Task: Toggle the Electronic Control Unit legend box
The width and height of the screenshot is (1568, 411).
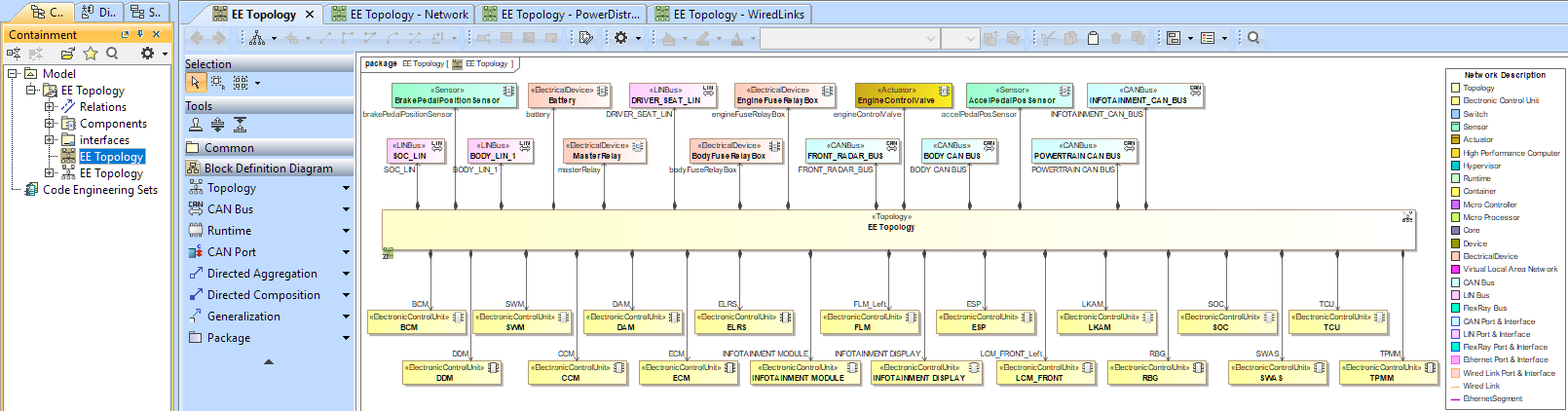Action: (x=1456, y=100)
